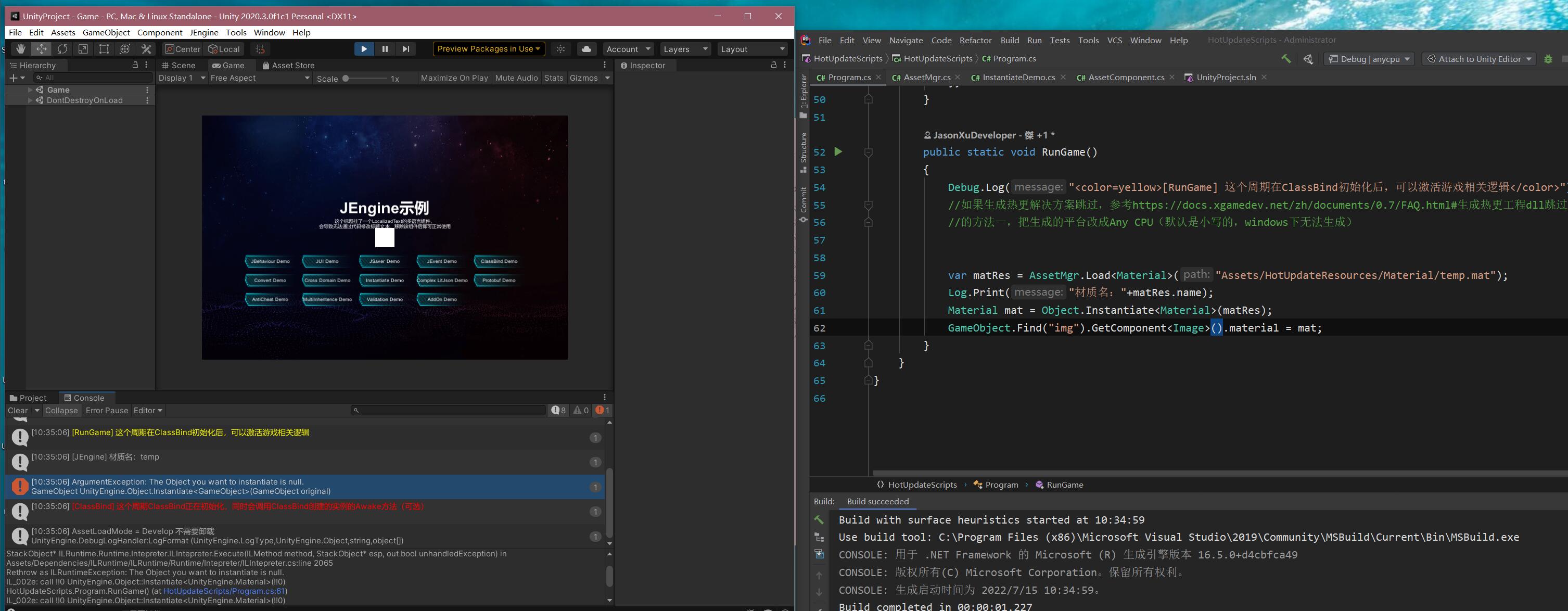The height and width of the screenshot is (611, 1568).
Task: Open the Program.cs:61 stack trace link
Action: click(x=224, y=591)
